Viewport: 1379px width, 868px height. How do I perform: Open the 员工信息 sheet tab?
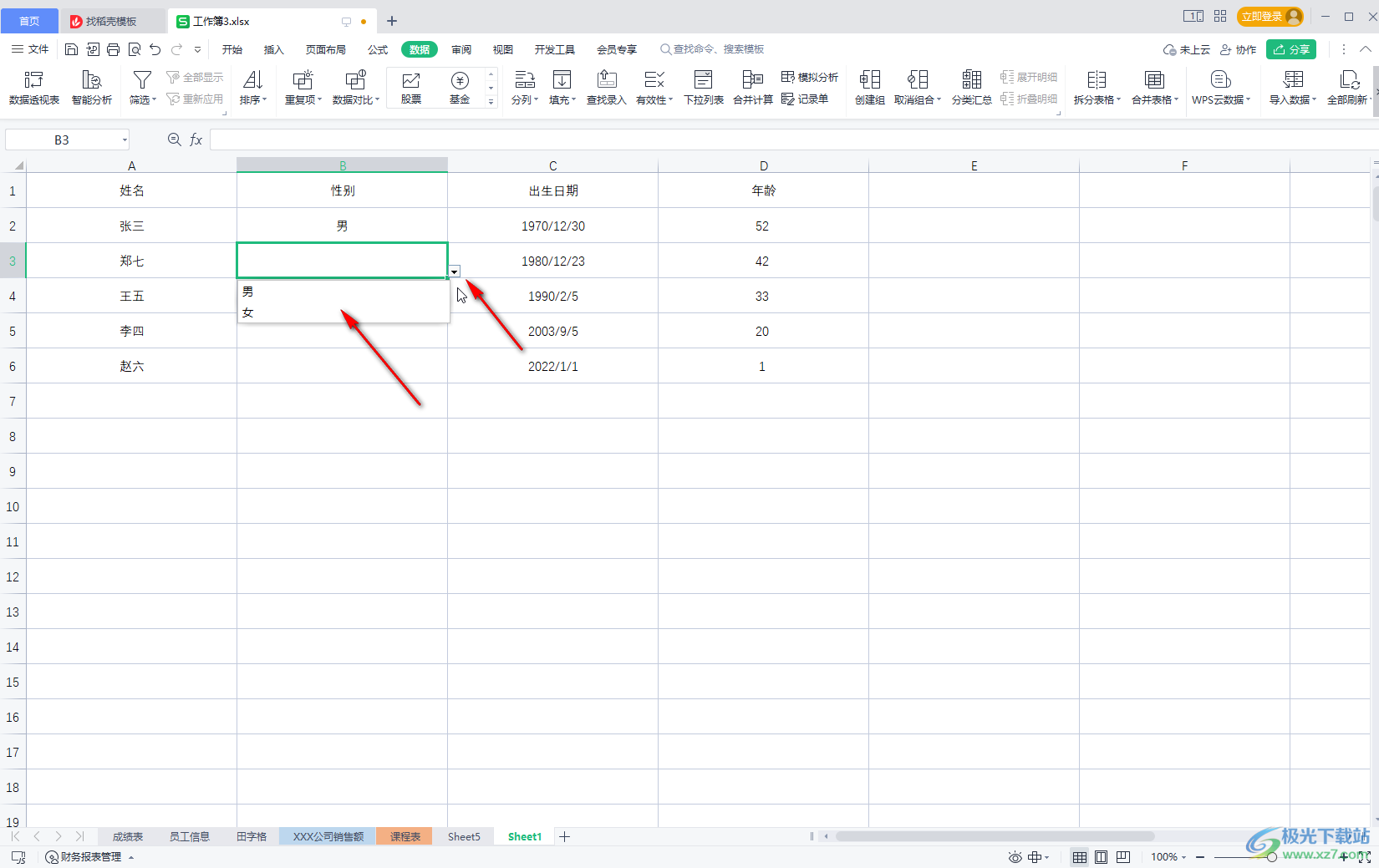[x=190, y=836]
